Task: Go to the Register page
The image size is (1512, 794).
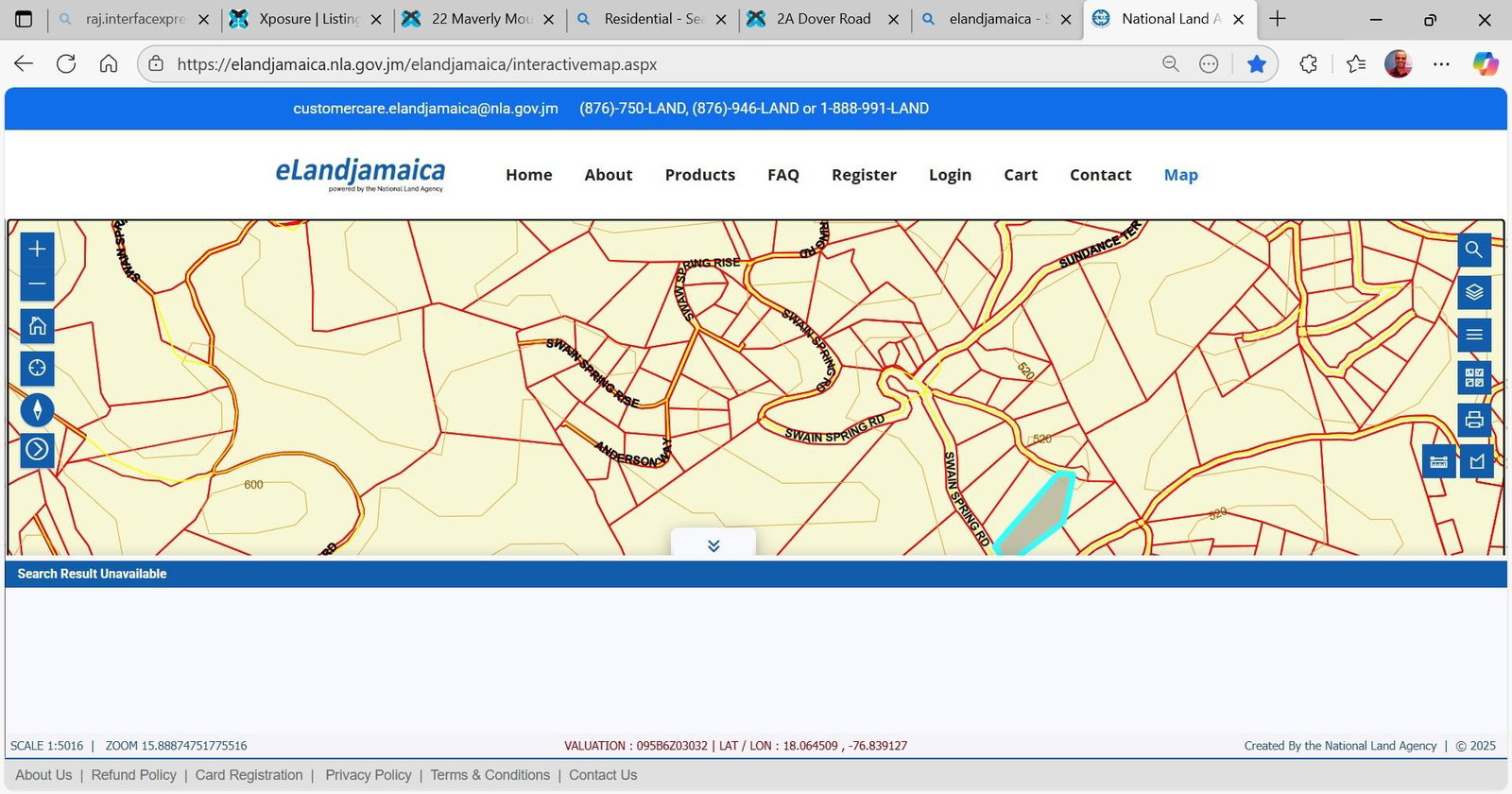Action: [x=864, y=175]
